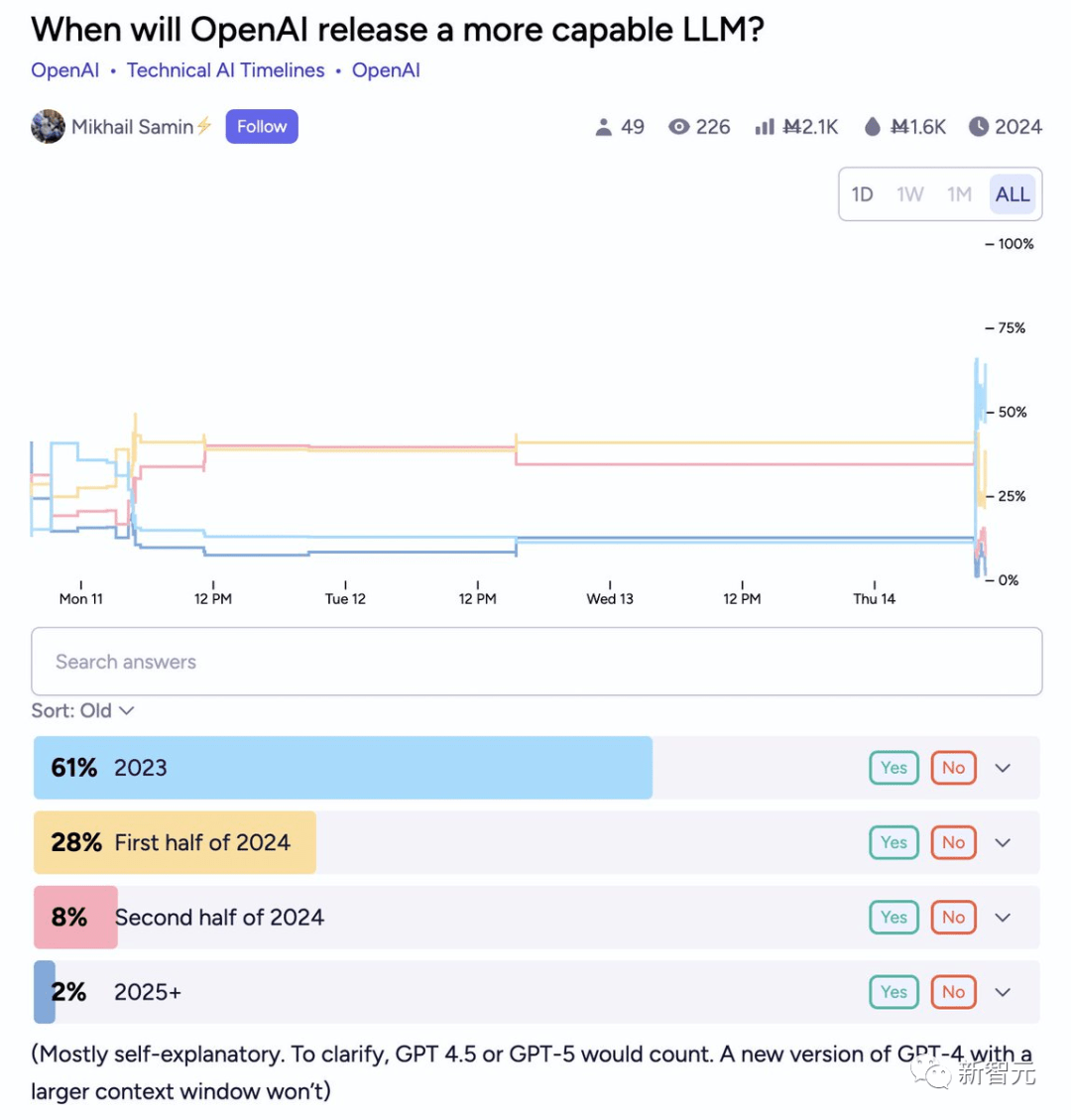The width and height of the screenshot is (1071, 1120).
Task: Focus the Search answers field
Action: [536, 662]
